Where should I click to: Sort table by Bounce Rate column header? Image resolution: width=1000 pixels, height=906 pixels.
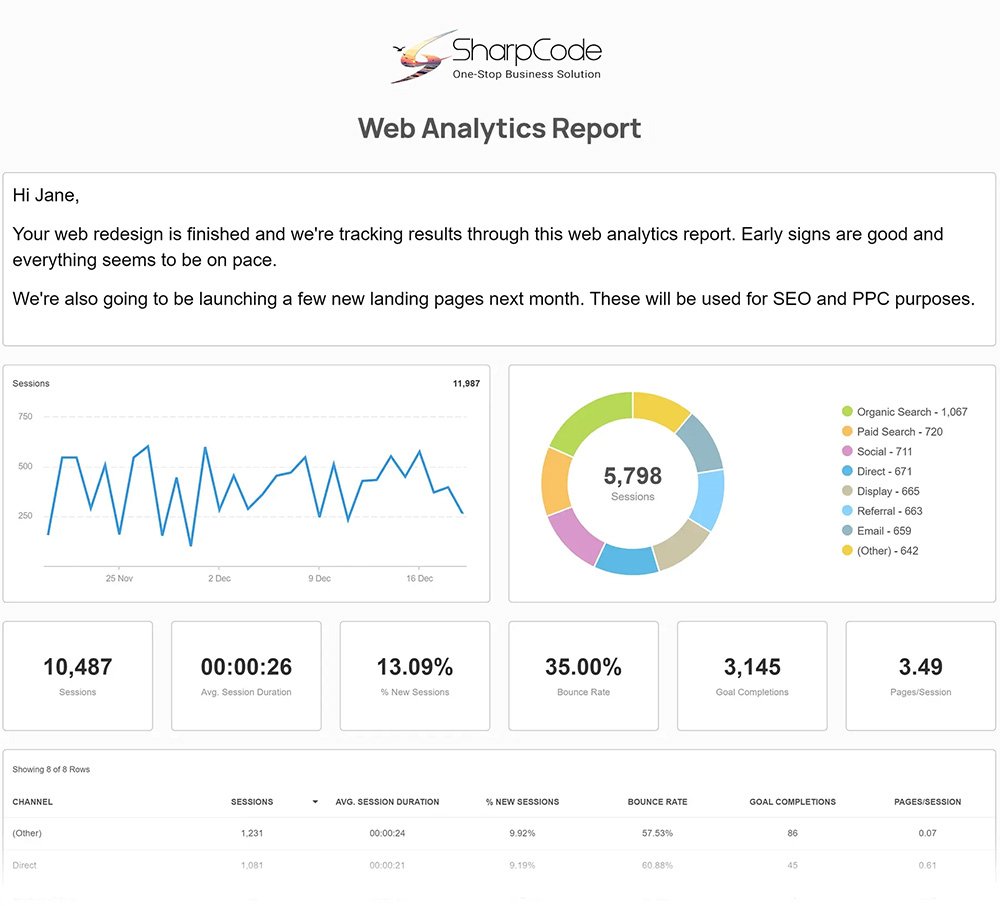(657, 802)
